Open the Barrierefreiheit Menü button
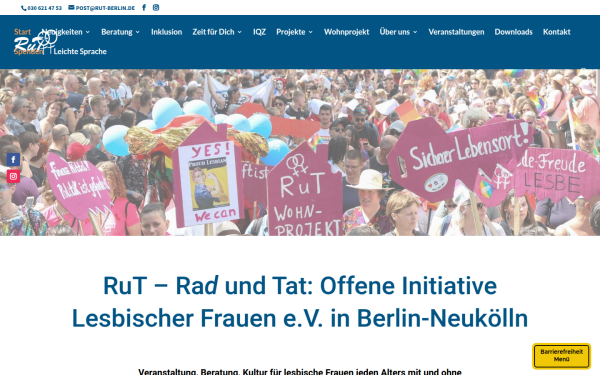This screenshot has height=375, width=600. 561,355
